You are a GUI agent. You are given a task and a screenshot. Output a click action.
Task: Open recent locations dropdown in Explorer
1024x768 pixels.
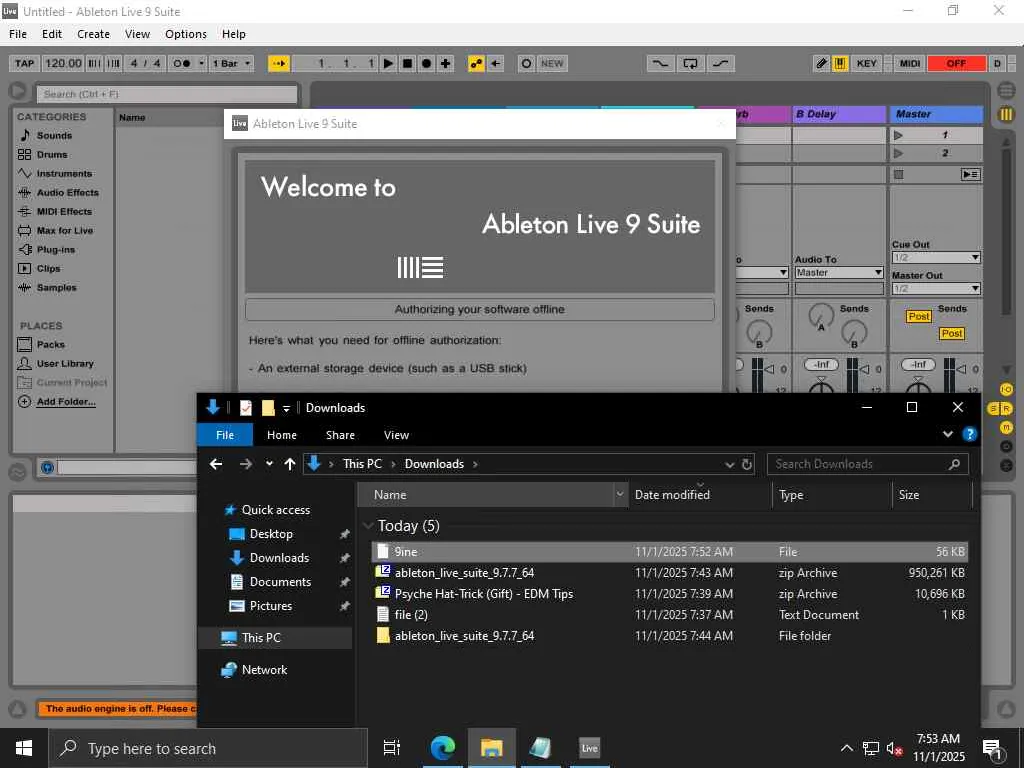pos(269,464)
